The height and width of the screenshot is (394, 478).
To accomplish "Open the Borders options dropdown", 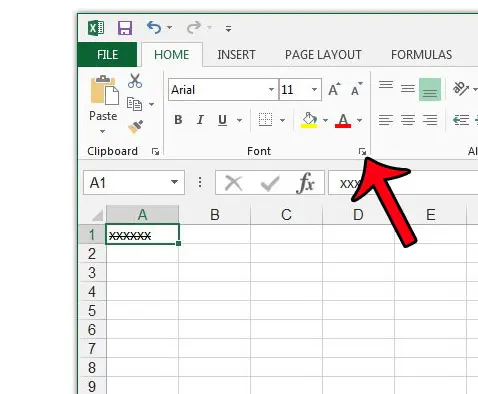I will (282, 120).
